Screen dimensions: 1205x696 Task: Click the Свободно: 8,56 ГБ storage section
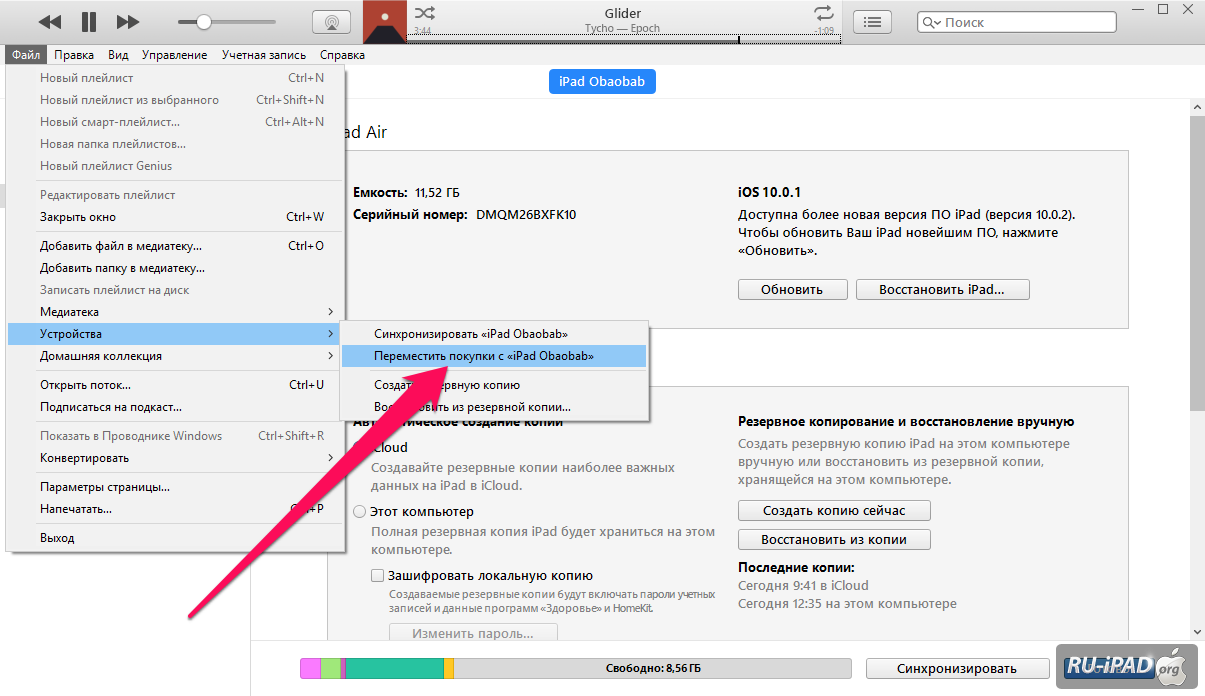point(653,669)
